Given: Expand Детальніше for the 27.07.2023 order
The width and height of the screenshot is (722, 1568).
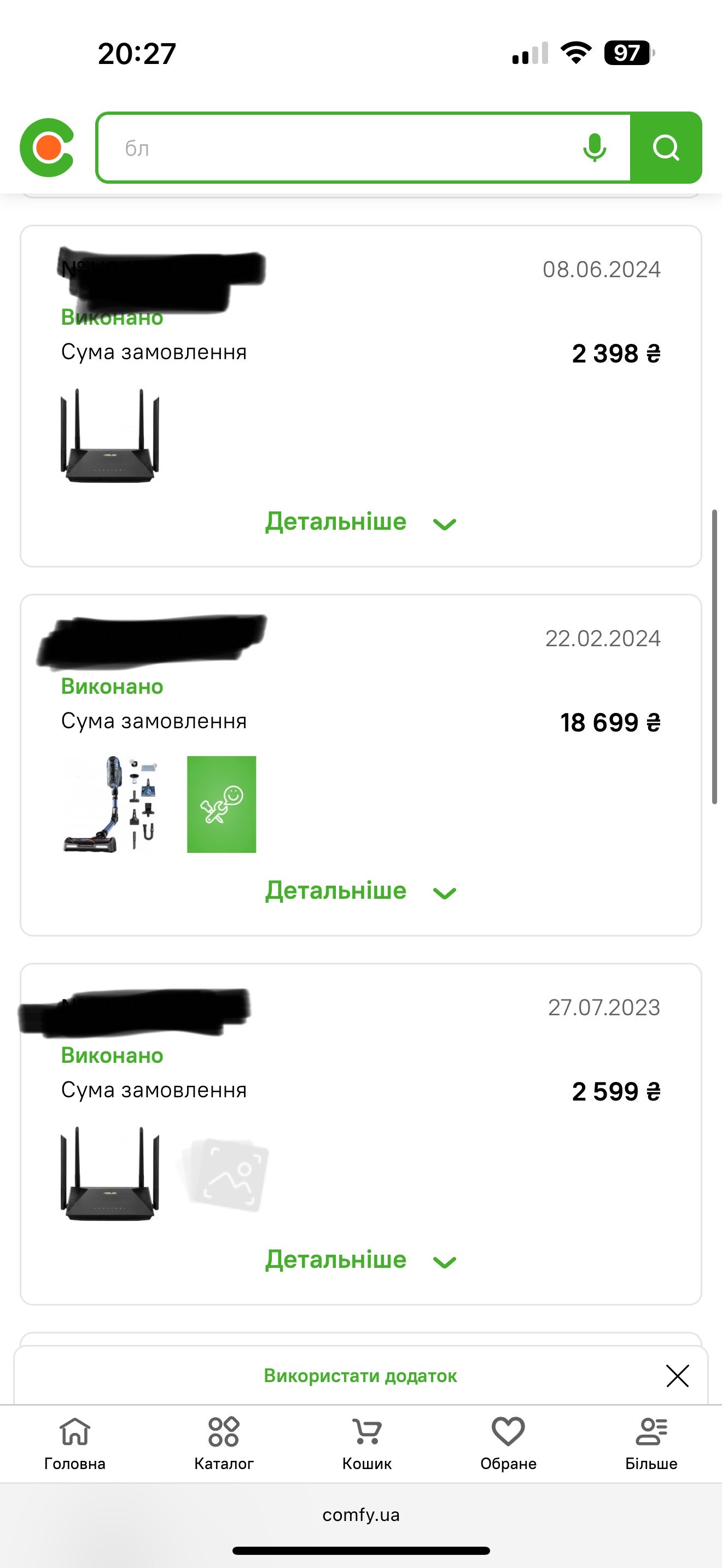Looking at the screenshot, I should click(x=360, y=1260).
